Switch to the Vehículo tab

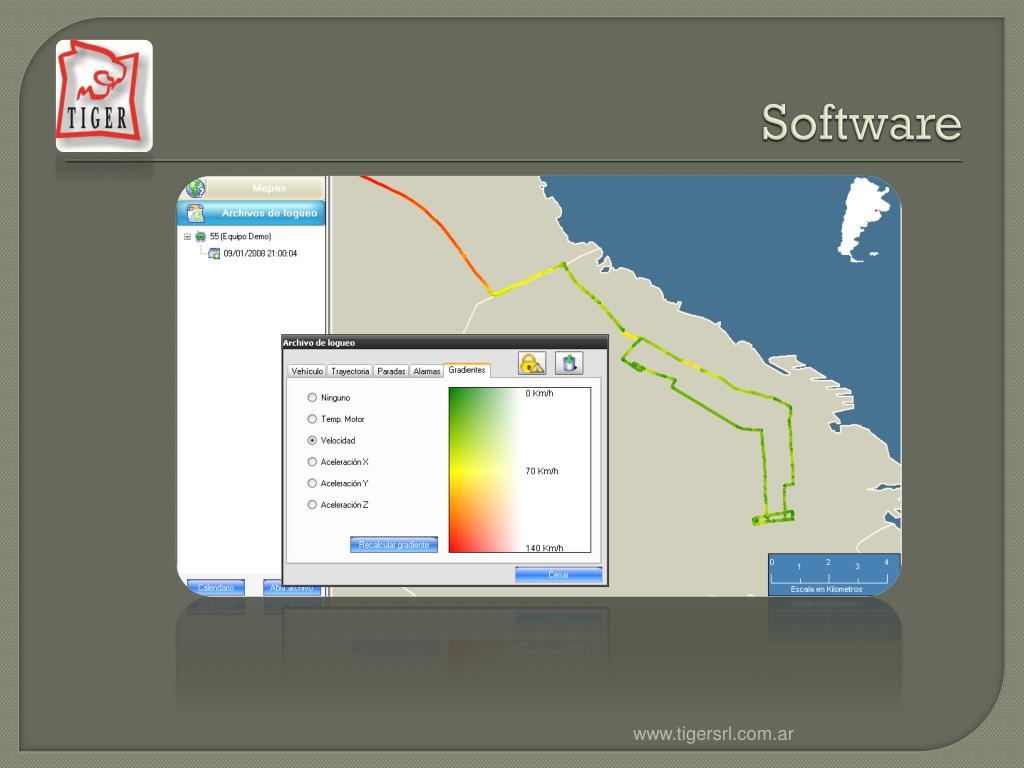307,371
